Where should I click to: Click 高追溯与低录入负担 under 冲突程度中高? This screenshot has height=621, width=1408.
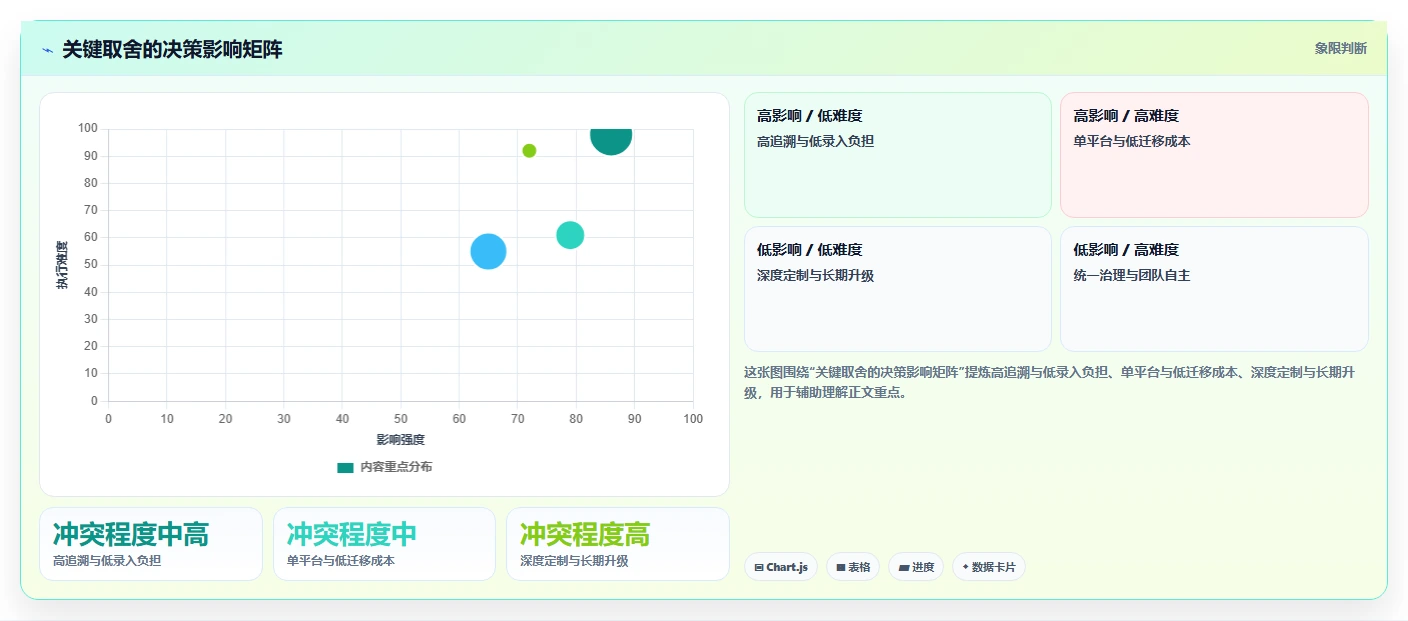coord(107,561)
